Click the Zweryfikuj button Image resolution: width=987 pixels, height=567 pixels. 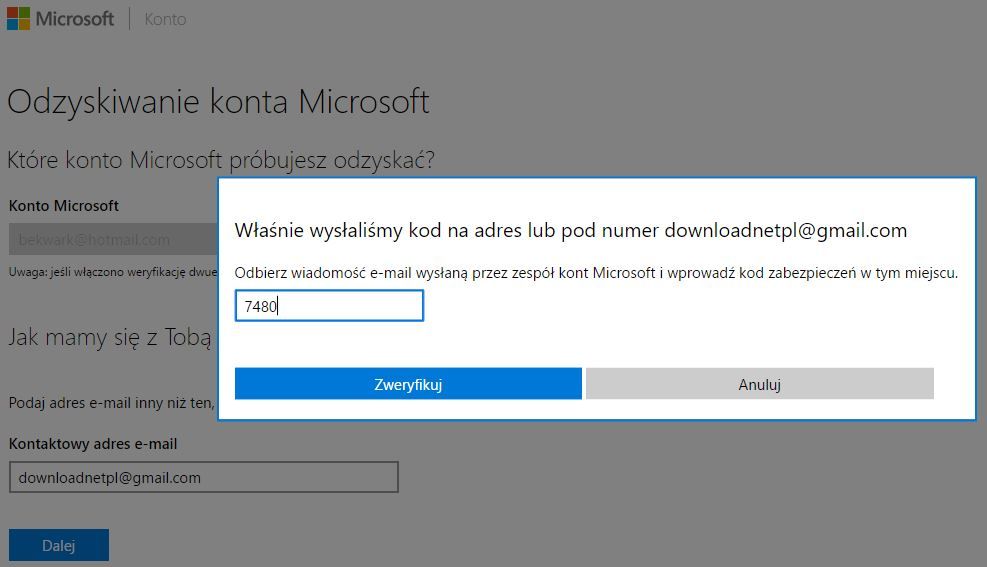tap(408, 384)
